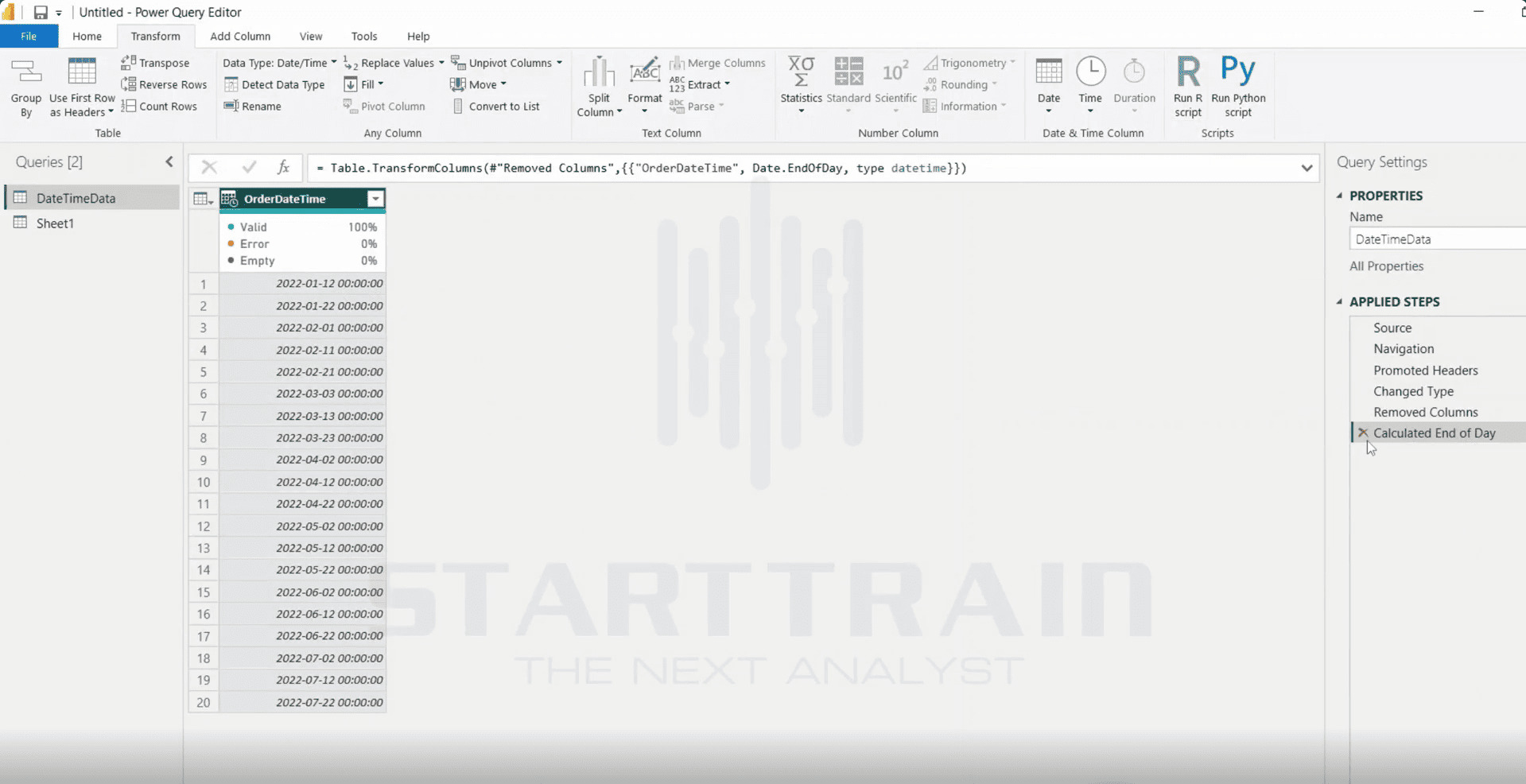This screenshot has height=784, width=1526.
Task: Open the Time column tool
Action: [1090, 85]
